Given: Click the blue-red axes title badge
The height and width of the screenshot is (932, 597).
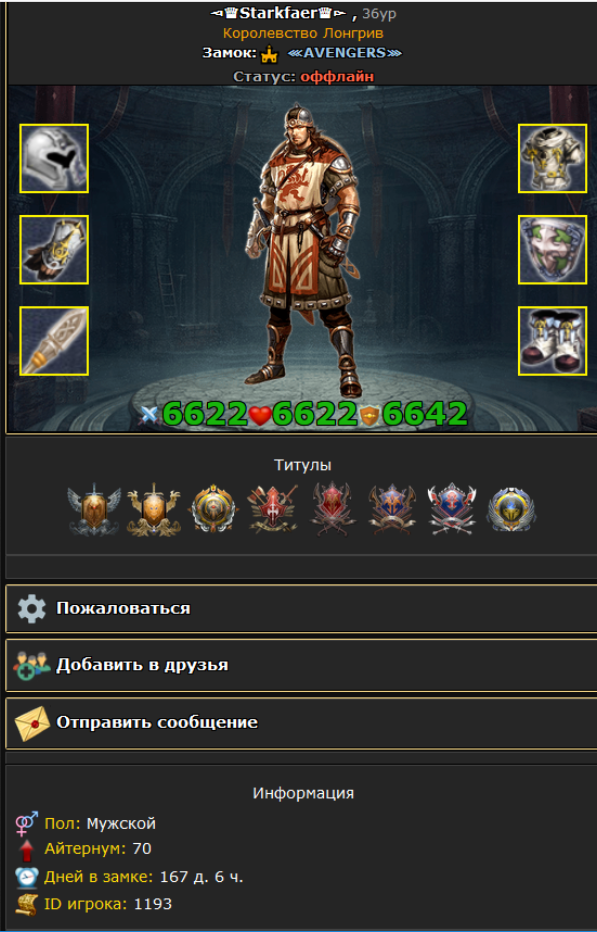Looking at the screenshot, I should point(452,509).
